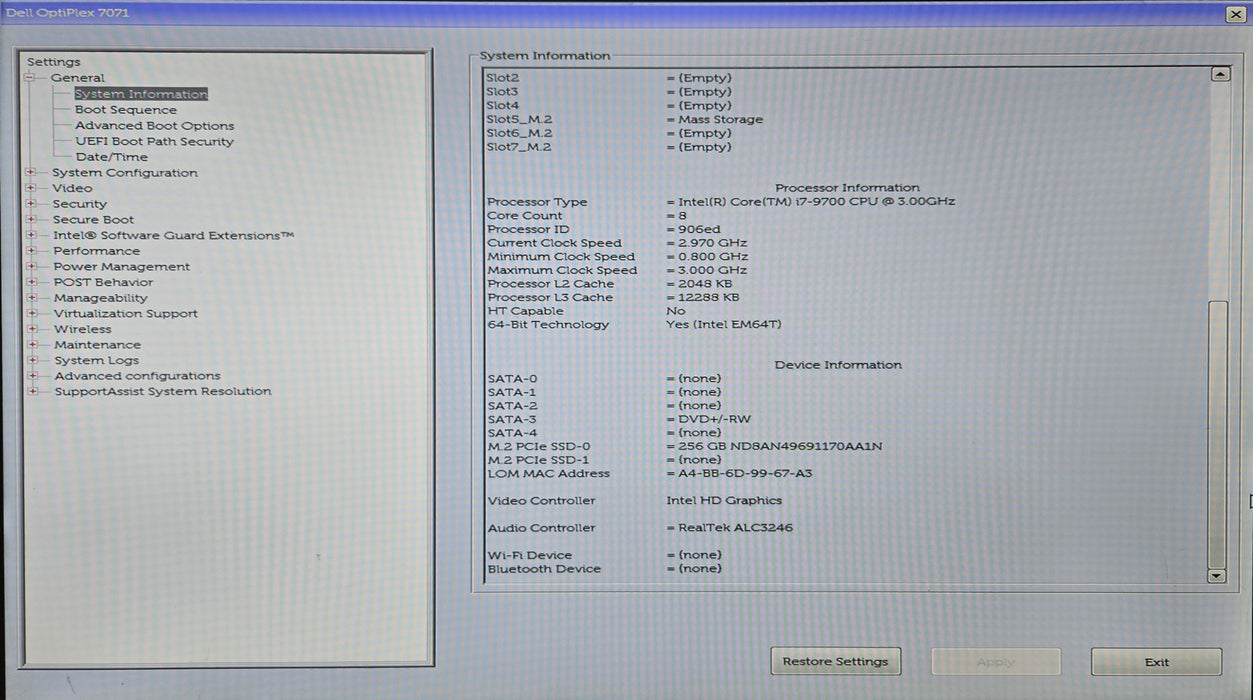The height and width of the screenshot is (700, 1253).
Task: Open the Boot Sequence settings
Action: tap(126, 110)
